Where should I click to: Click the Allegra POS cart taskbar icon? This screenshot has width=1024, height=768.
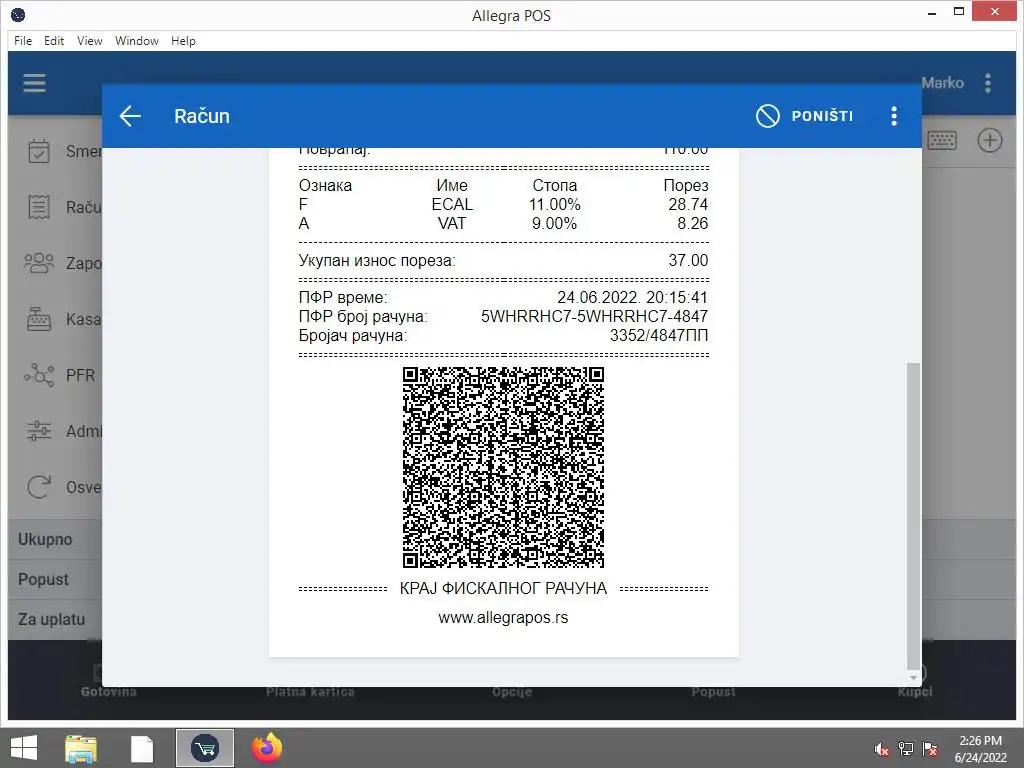(x=204, y=748)
